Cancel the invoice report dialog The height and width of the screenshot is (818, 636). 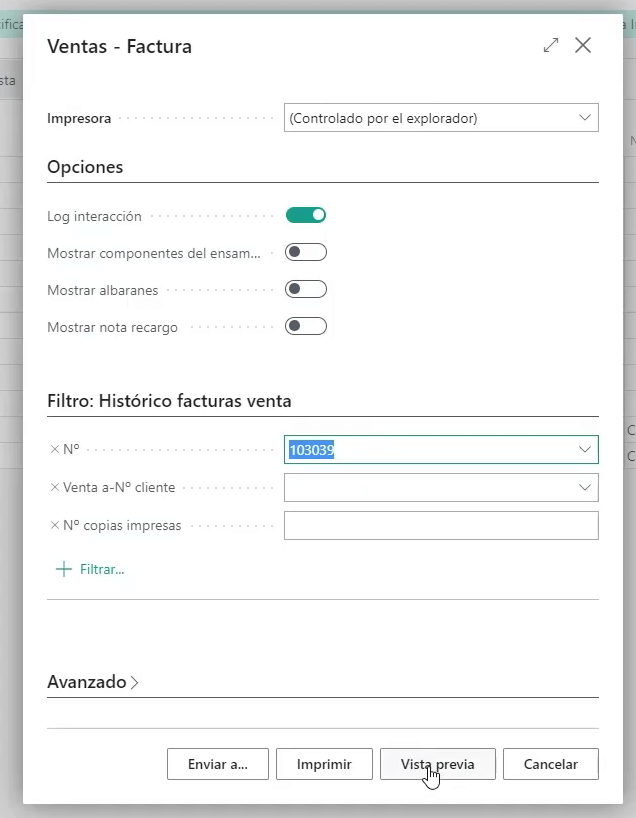click(550, 764)
